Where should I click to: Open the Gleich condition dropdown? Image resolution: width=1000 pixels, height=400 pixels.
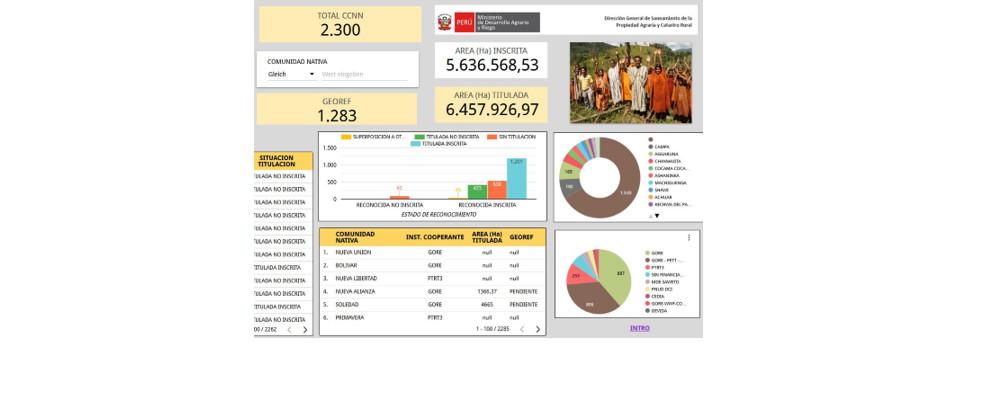pos(291,75)
